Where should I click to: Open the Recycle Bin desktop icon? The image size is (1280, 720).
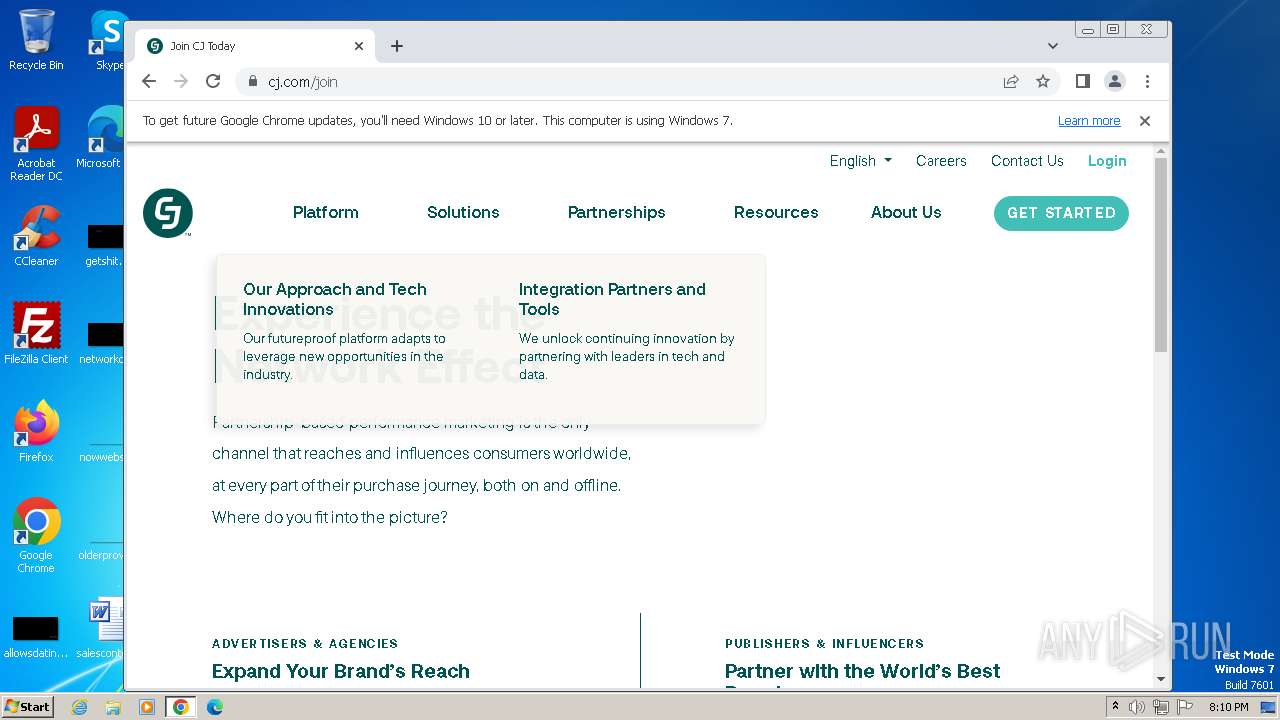36,40
